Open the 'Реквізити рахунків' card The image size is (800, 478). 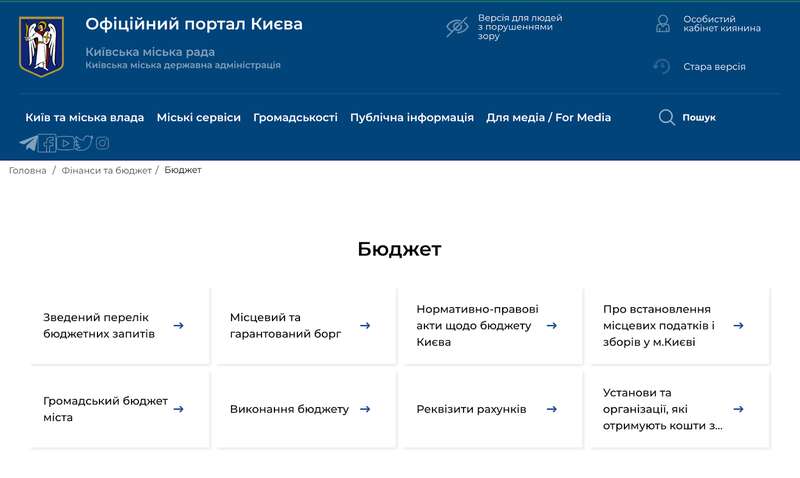(471, 409)
